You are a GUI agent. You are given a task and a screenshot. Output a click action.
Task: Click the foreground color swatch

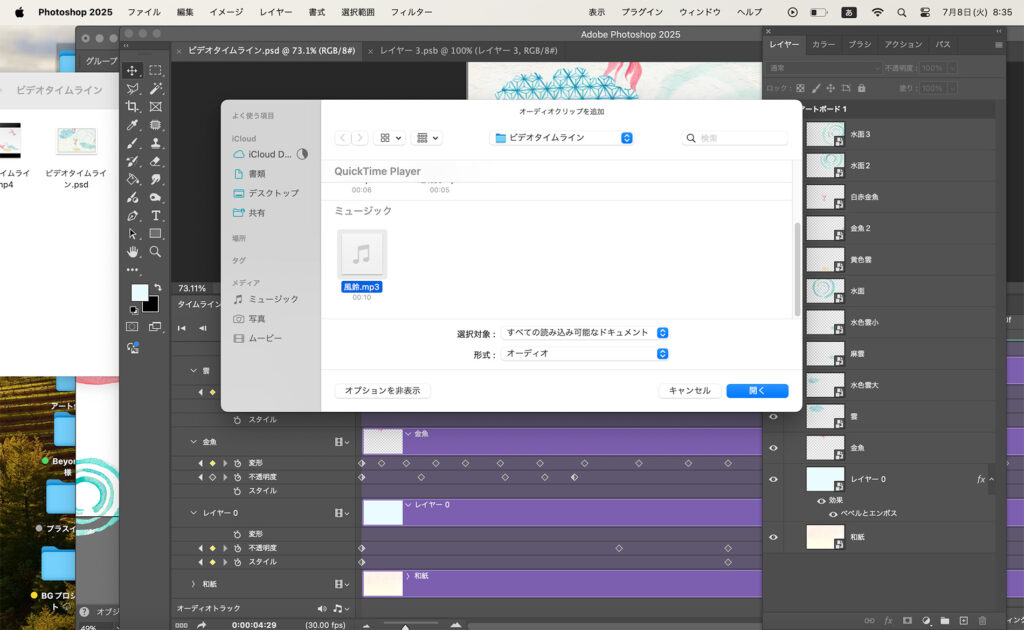tap(138, 292)
